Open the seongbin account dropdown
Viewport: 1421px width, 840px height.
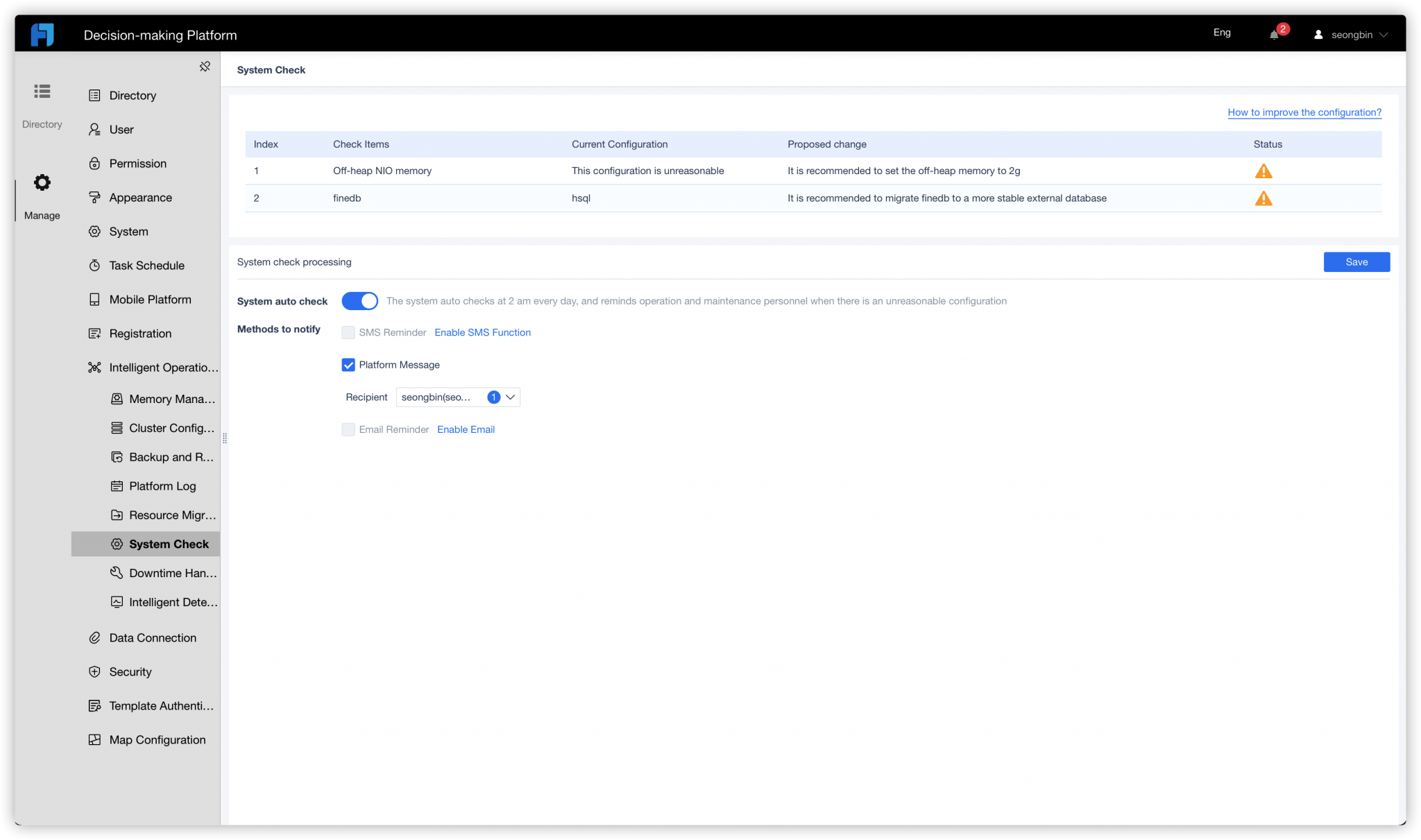click(1350, 34)
